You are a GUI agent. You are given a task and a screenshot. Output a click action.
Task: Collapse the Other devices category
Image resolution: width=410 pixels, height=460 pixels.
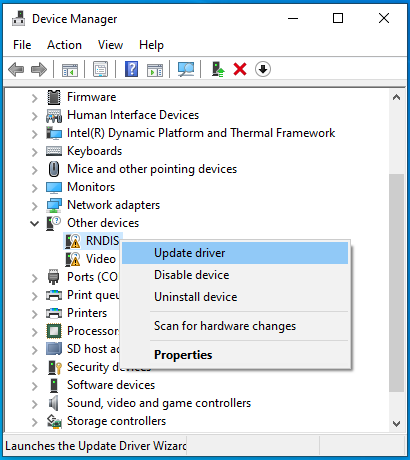click(x=34, y=223)
